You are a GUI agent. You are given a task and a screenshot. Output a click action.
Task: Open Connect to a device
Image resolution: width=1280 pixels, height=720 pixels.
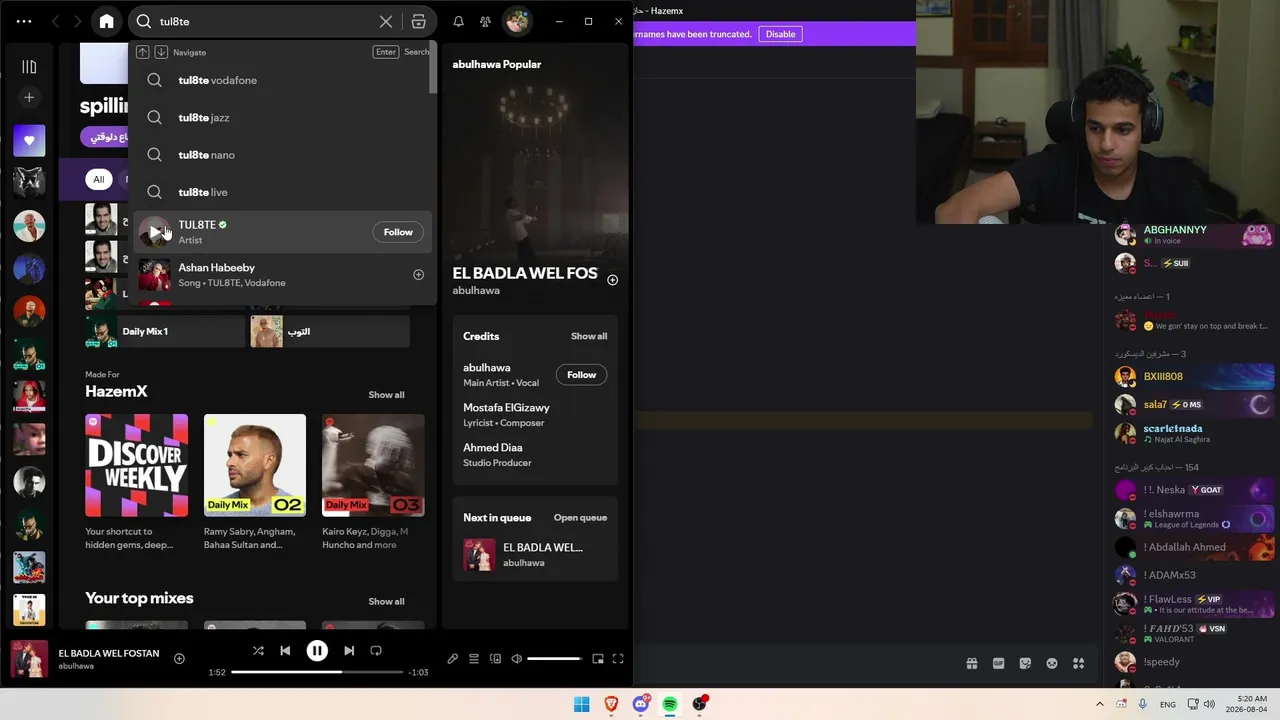pos(495,659)
